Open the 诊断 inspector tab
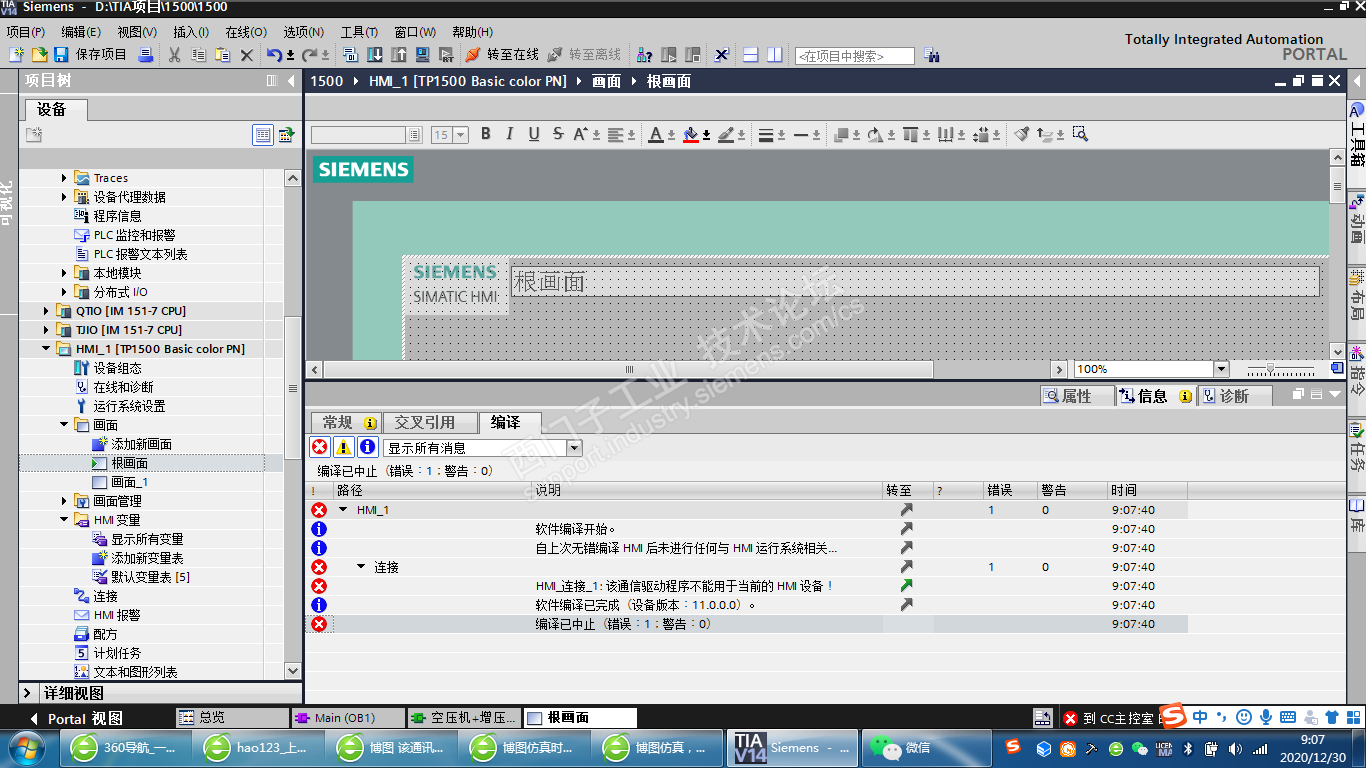 [x=1234, y=396]
